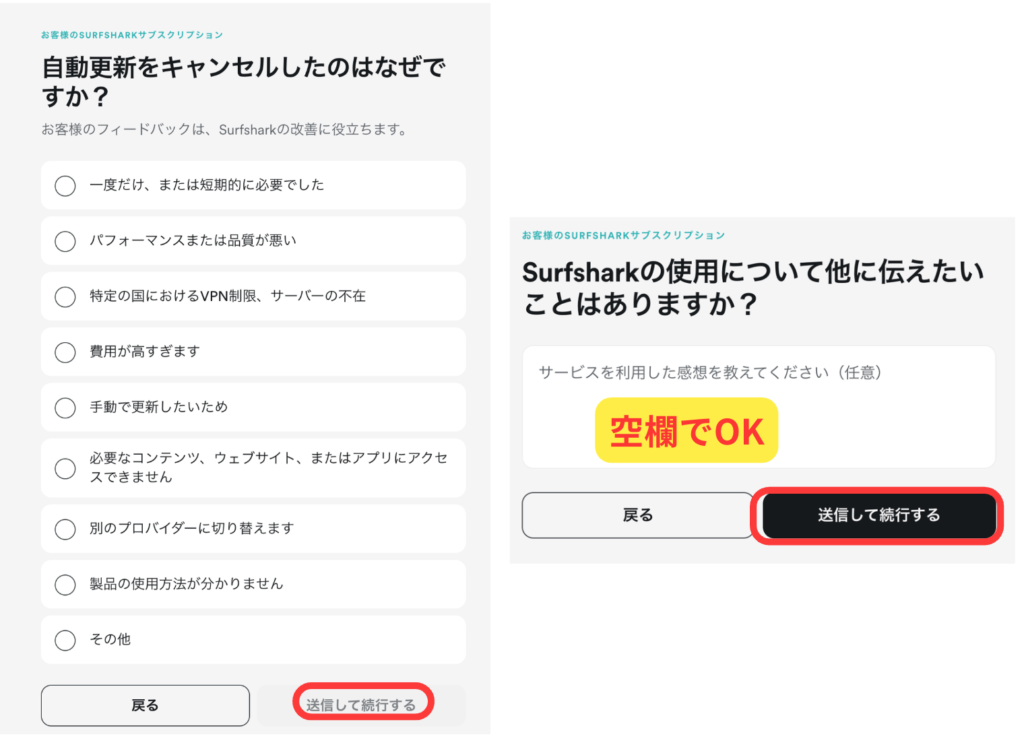Select radio "一度だけ、または短期的に必要でした"
This screenshot has height=749, width=1024.
66,186
